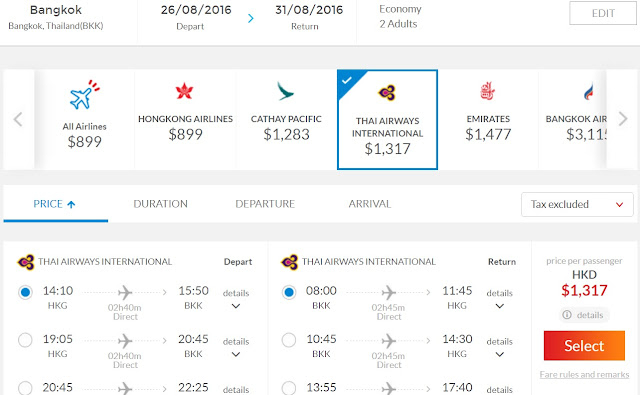Choose the 20:45 HKG departure radio button
Screen dimensions: 640x395
(25, 388)
